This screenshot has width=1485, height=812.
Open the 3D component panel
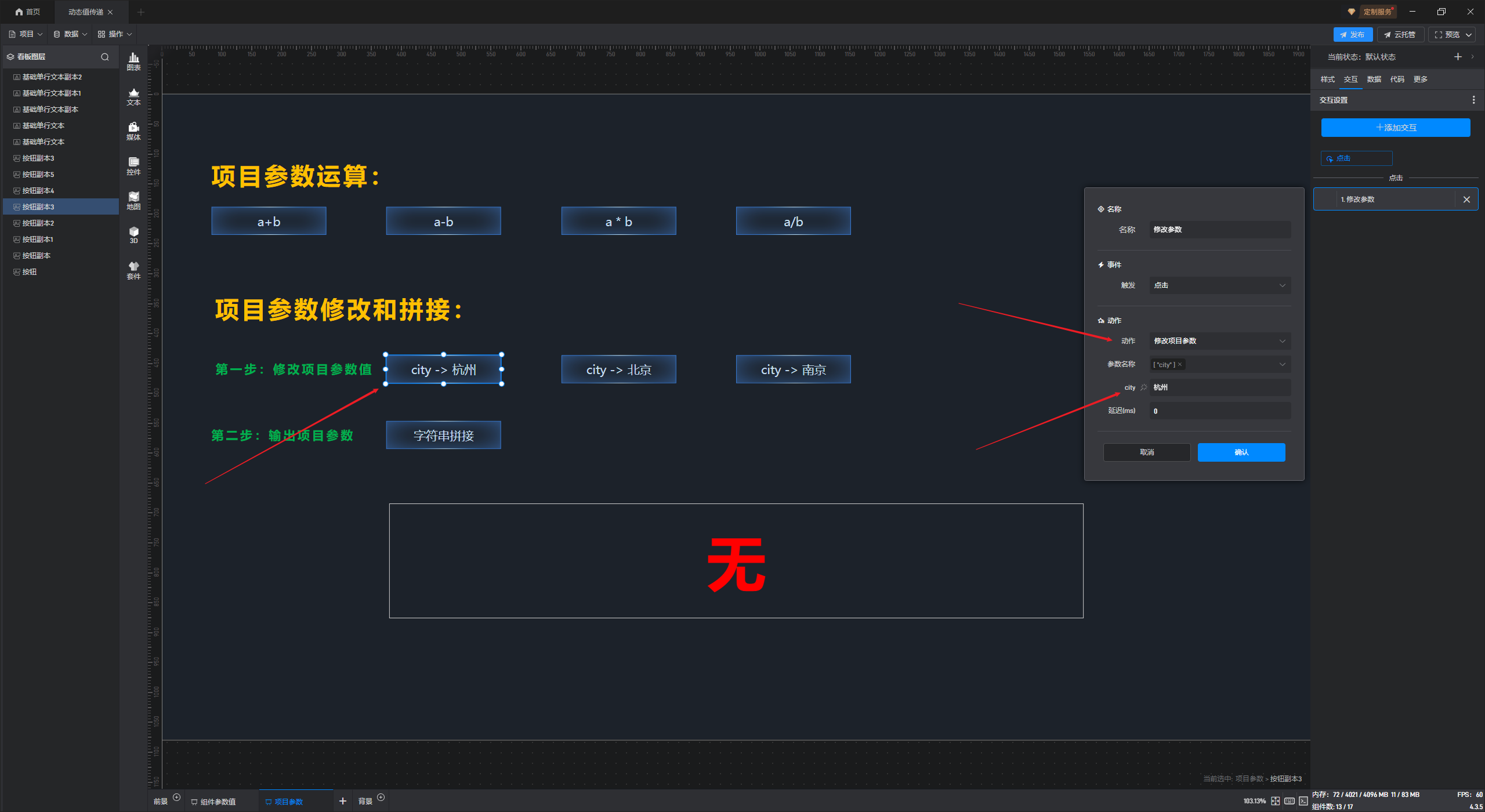[133, 234]
